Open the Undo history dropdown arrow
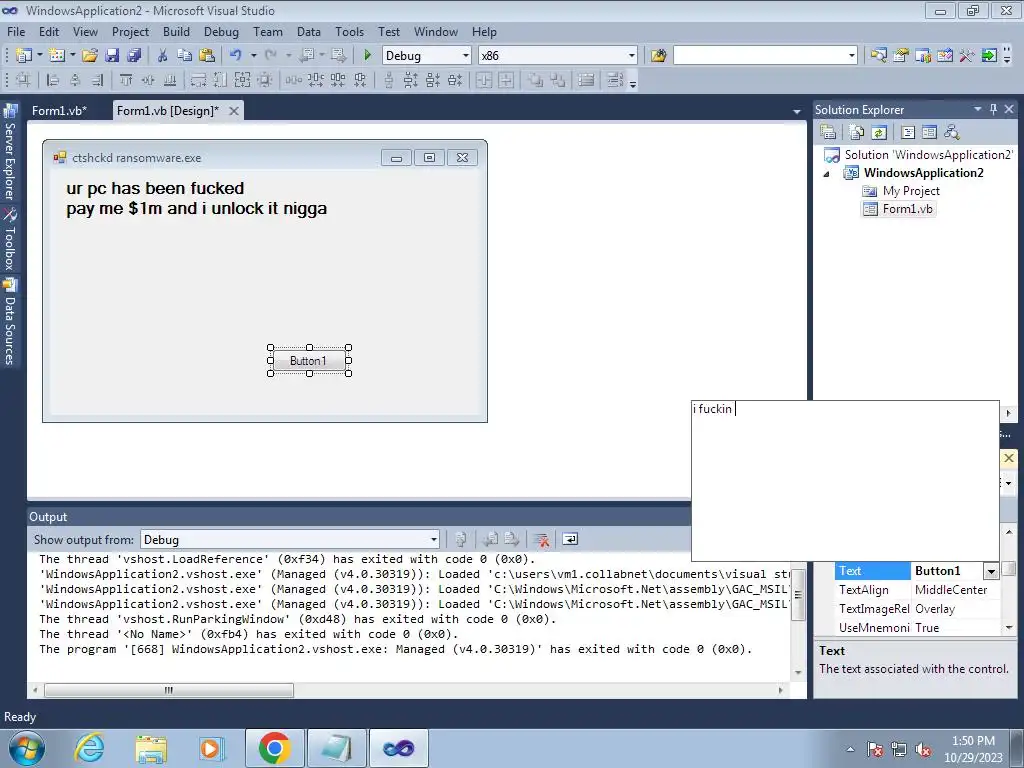1024x768 pixels. (x=253, y=56)
